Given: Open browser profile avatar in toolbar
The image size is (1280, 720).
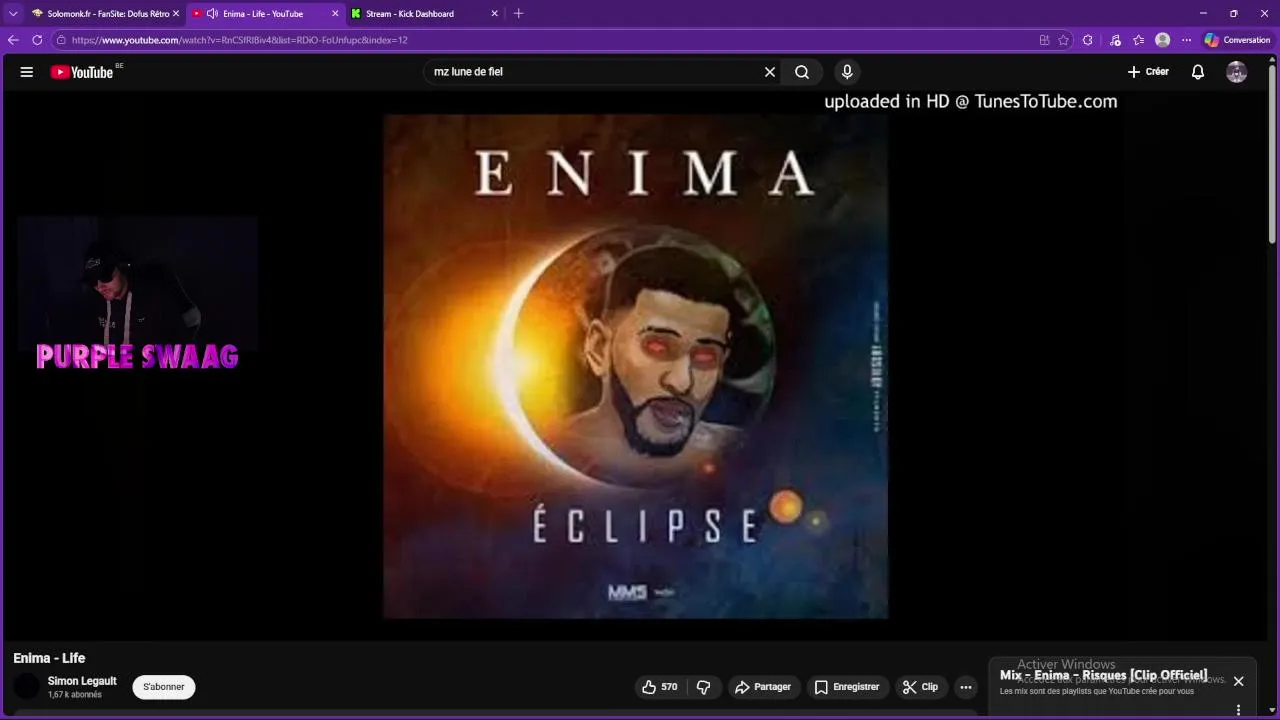Looking at the screenshot, I should [1162, 40].
